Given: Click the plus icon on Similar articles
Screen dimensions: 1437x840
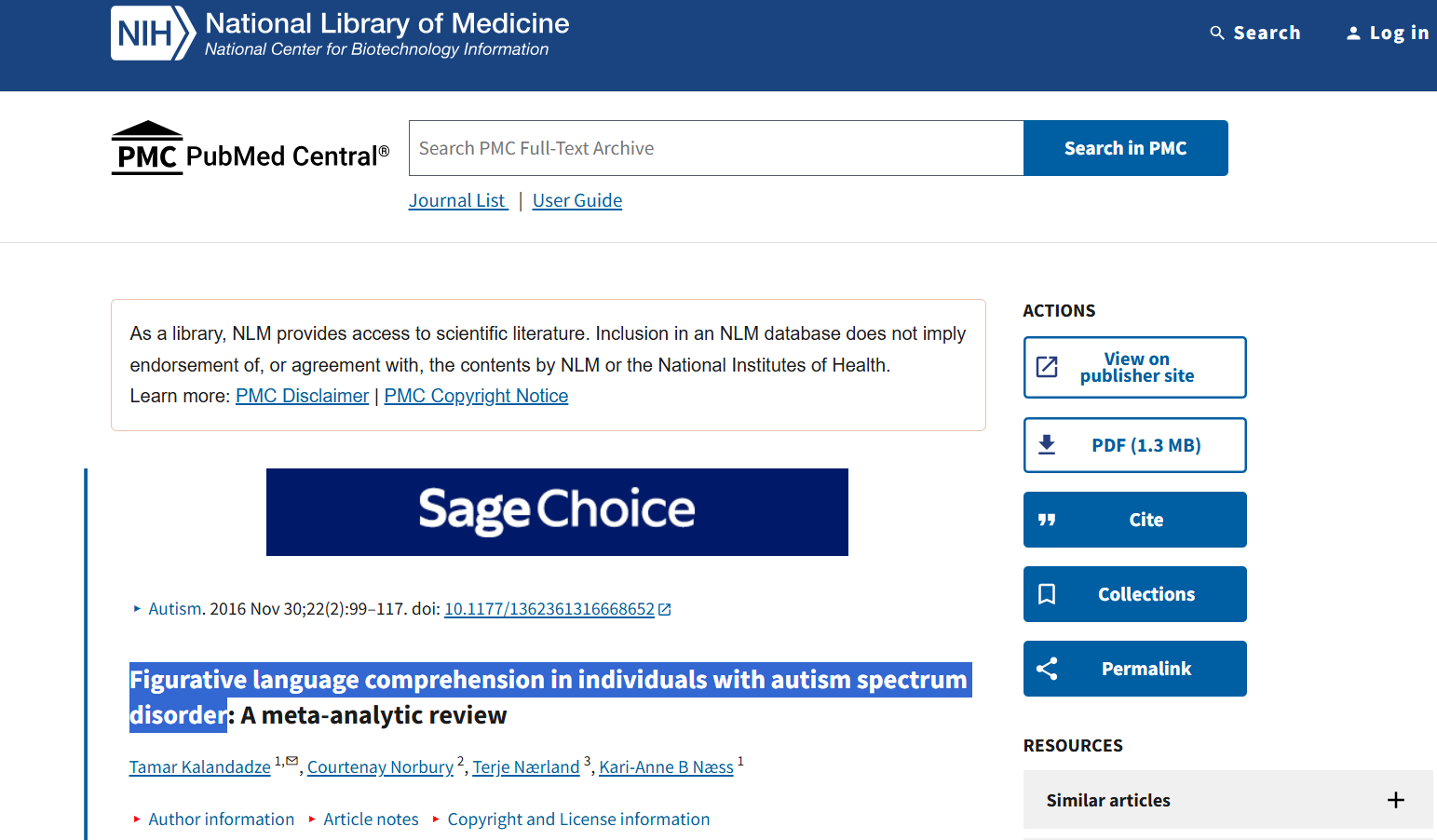Looking at the screenshot, I should tap(1395, 800).
